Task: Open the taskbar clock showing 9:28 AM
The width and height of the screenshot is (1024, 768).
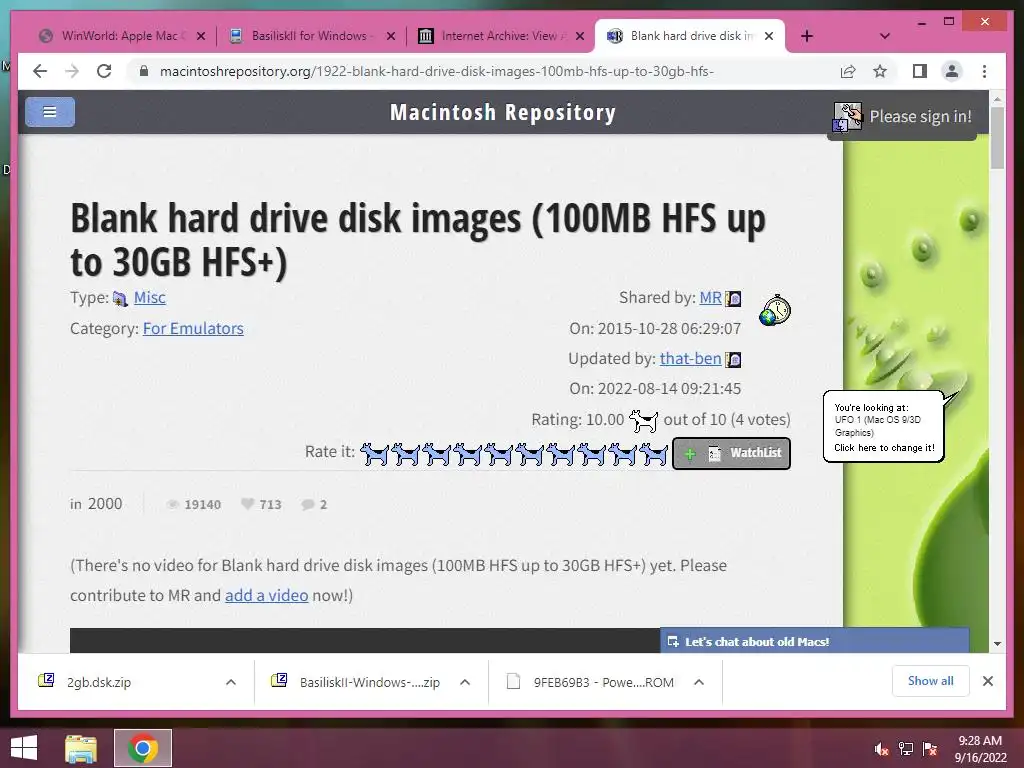Action: point(980,749)
